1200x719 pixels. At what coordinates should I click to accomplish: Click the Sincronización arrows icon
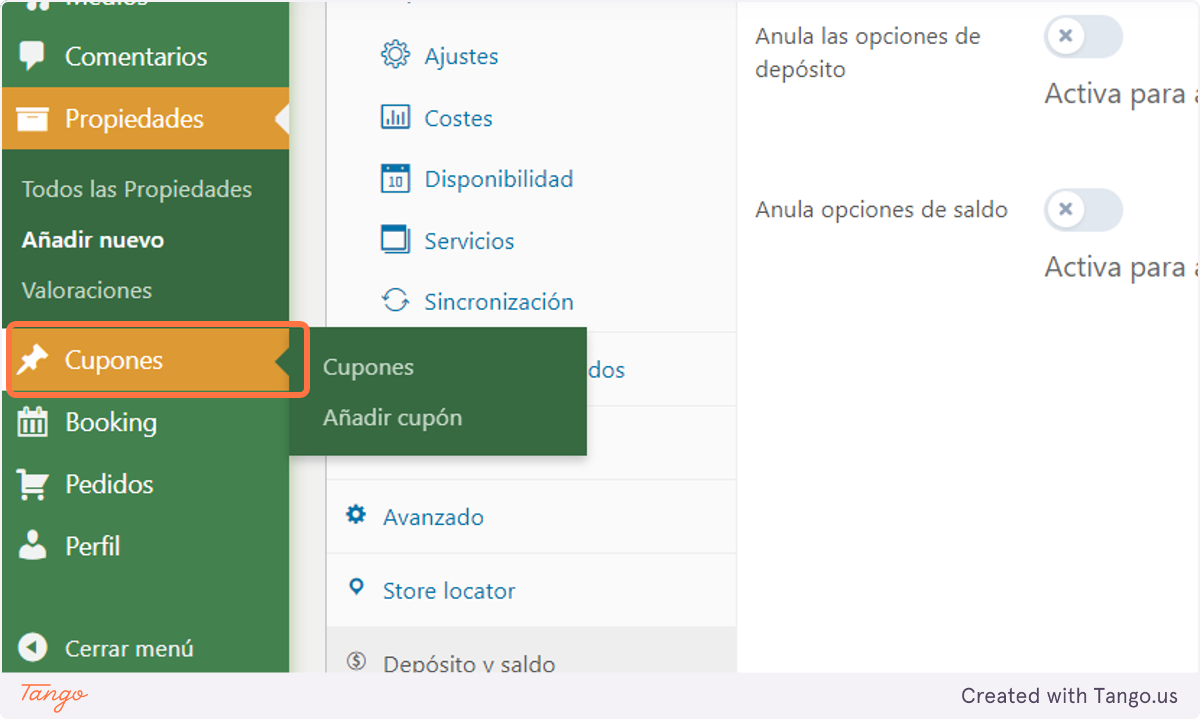(x=396, y=301)
